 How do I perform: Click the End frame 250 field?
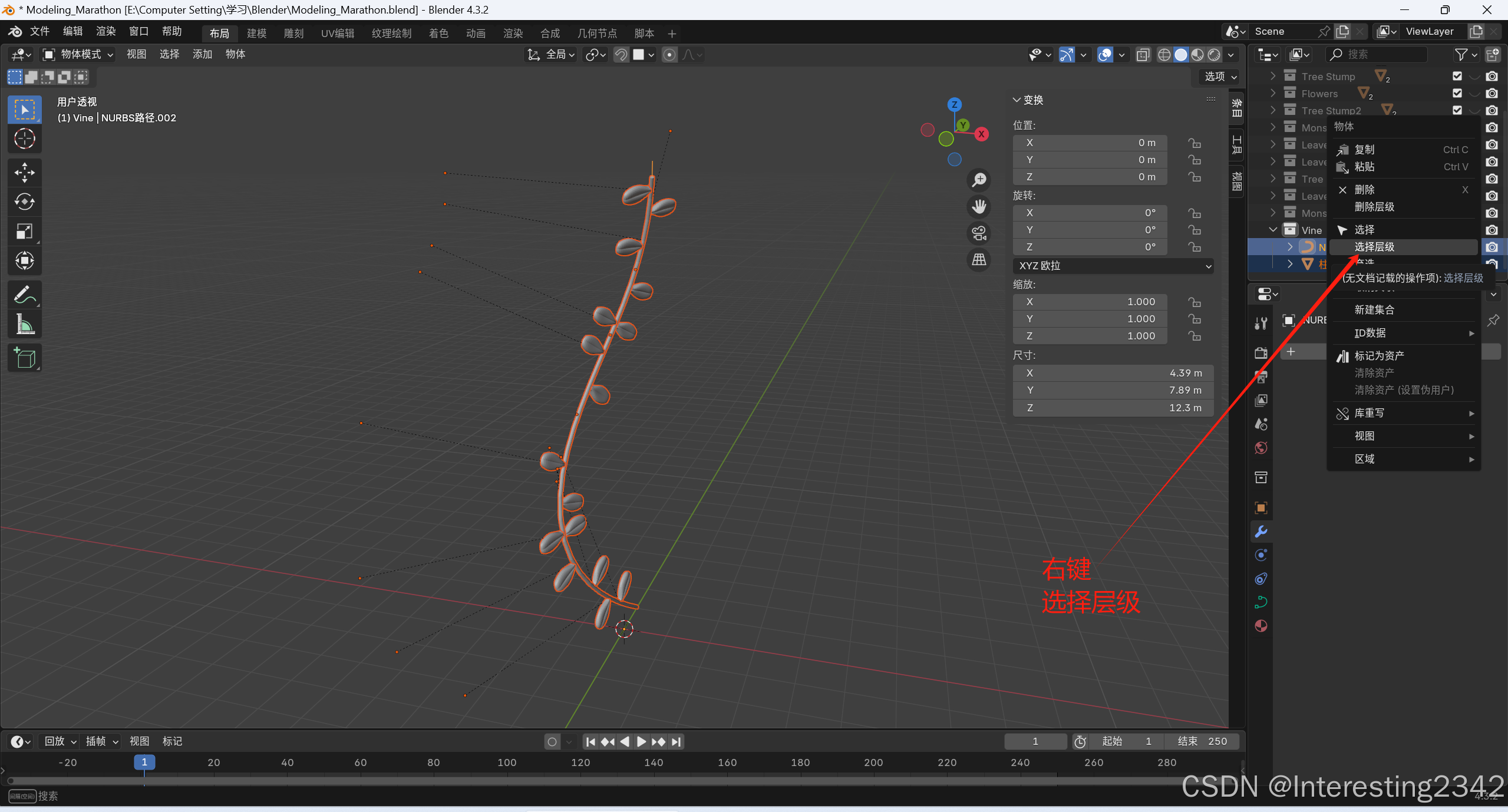(x=1203, y=741)
